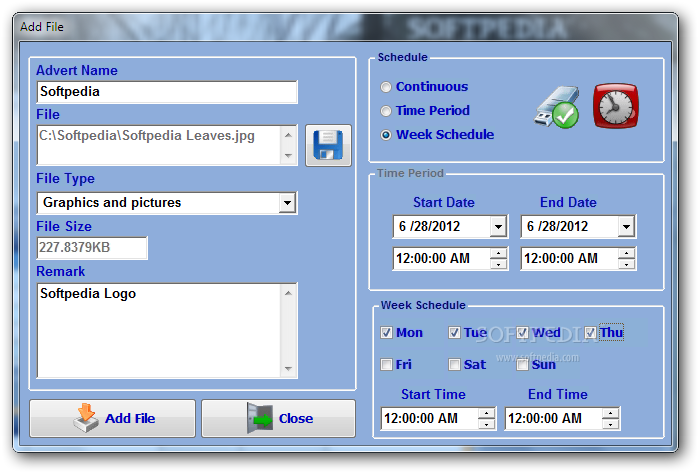The width and height of the screenshot is (699, 473).
Task: Click the File box scroll down arrow
Action: click(x=288, y=156)
